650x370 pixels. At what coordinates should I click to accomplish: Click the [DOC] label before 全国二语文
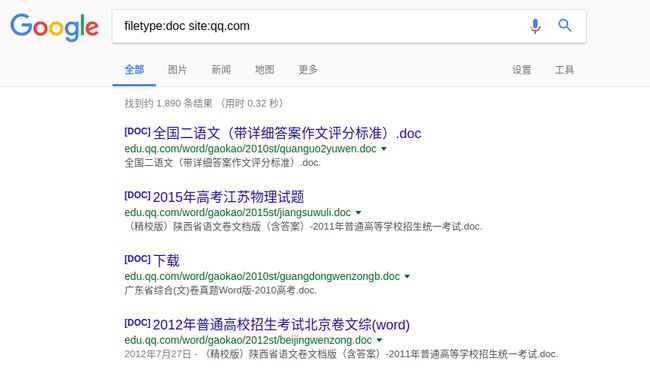tap(137, 131)
